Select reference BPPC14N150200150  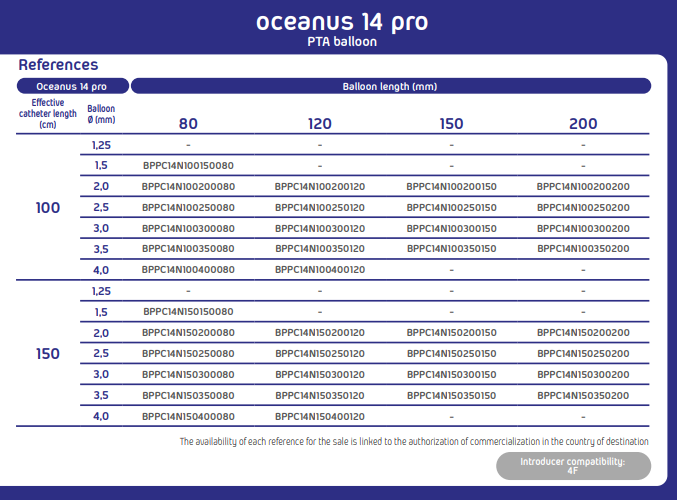[452, 333]
